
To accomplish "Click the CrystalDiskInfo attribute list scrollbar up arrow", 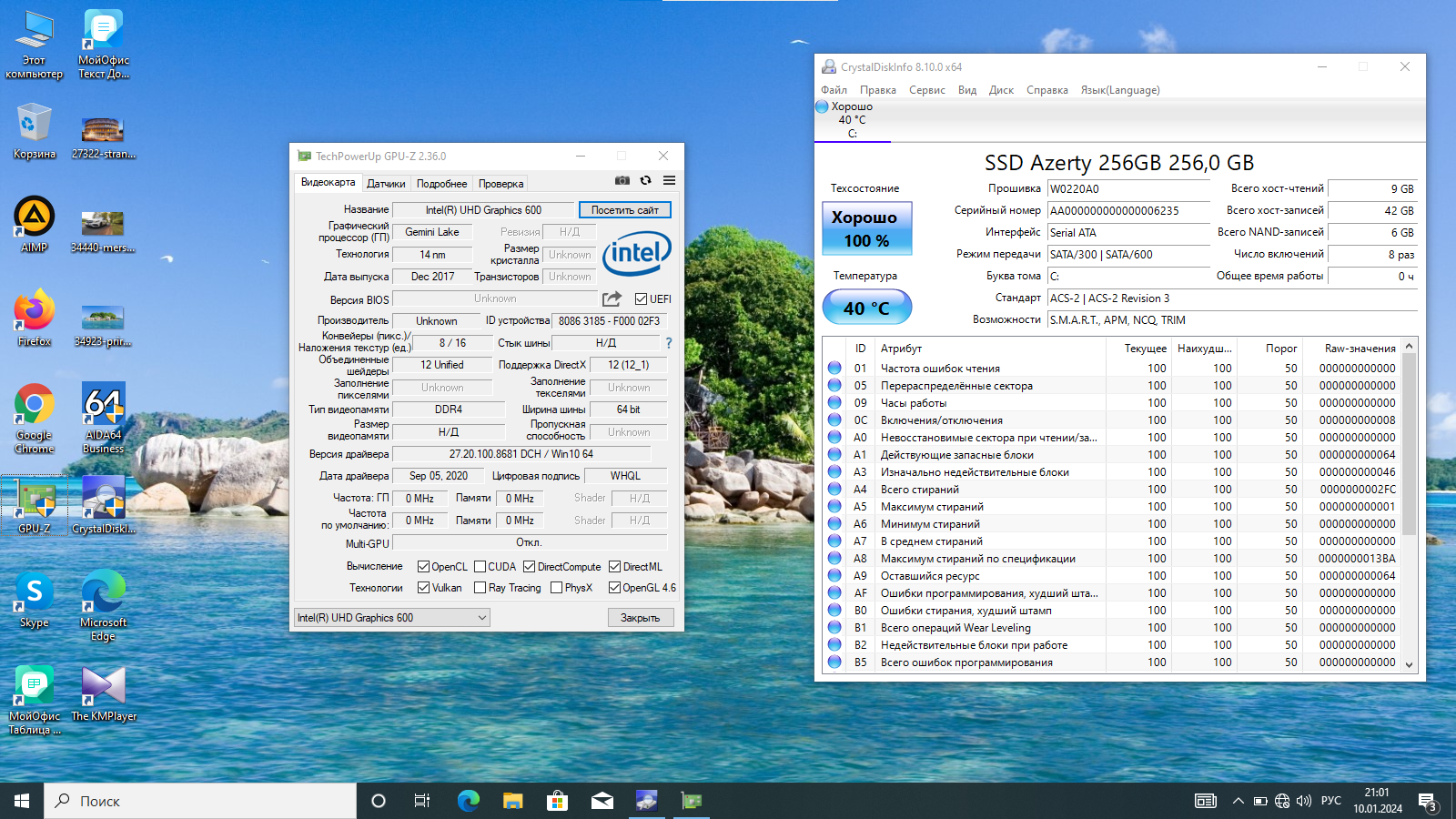I will pyautogui.click(x=1410, y=346).
